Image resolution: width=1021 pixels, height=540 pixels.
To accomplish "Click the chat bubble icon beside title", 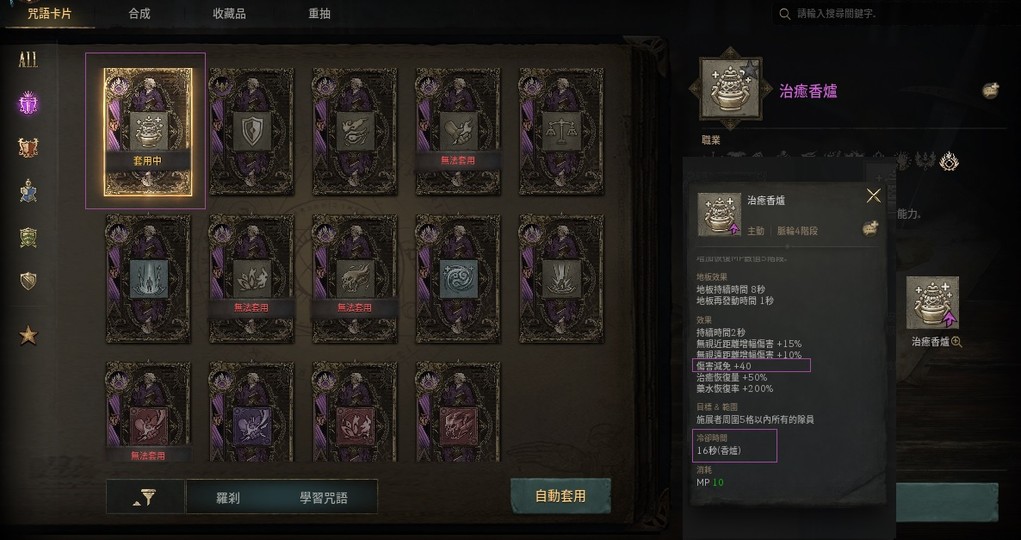I will pos(990,91).
